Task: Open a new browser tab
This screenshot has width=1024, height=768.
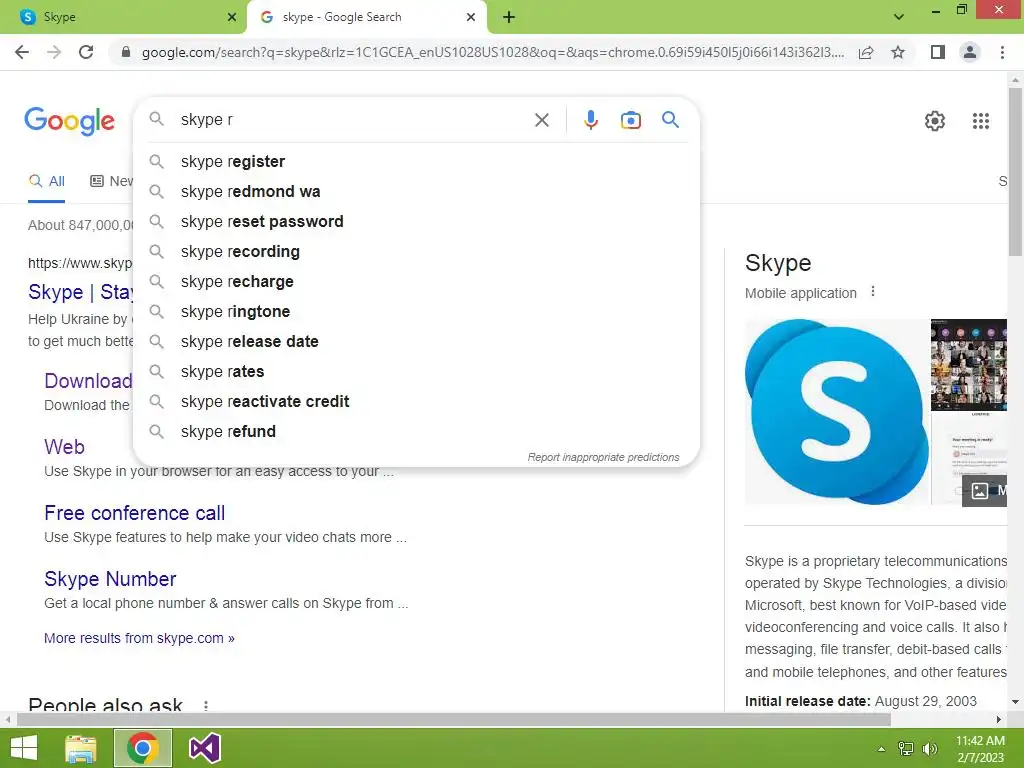Action: [x=509, y=17]
